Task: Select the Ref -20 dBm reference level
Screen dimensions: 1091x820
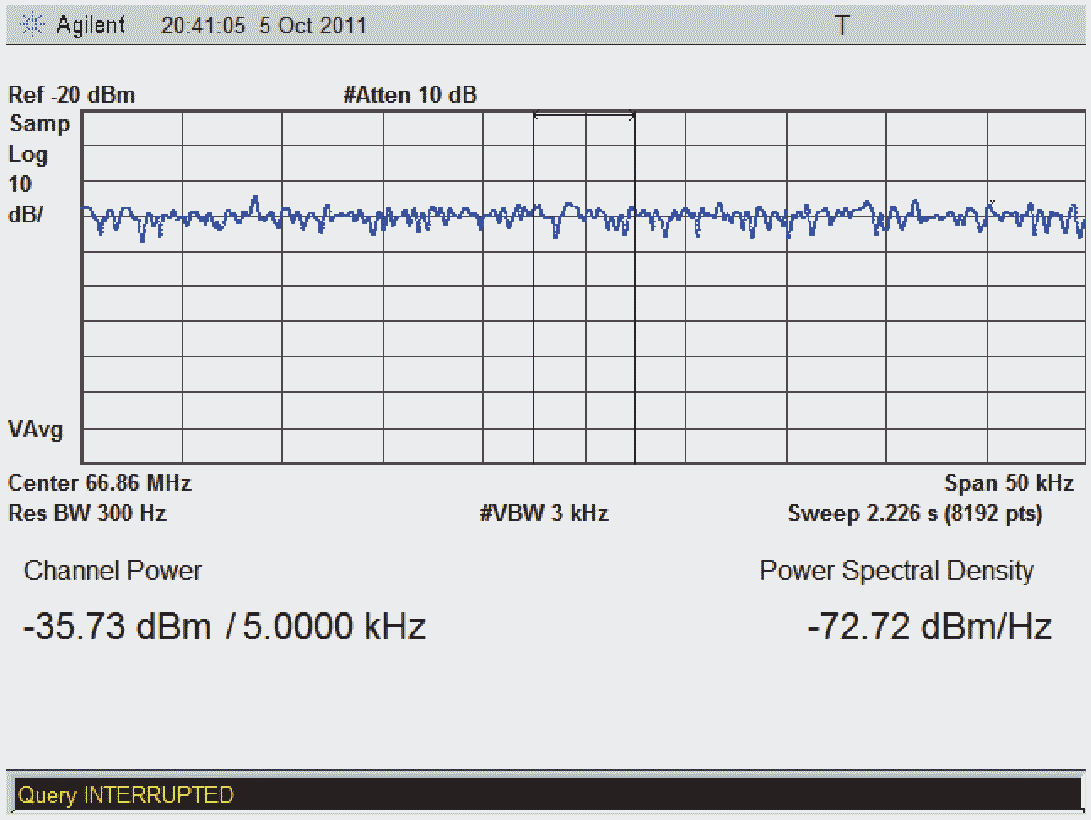Action: click(x=71, y=96)
